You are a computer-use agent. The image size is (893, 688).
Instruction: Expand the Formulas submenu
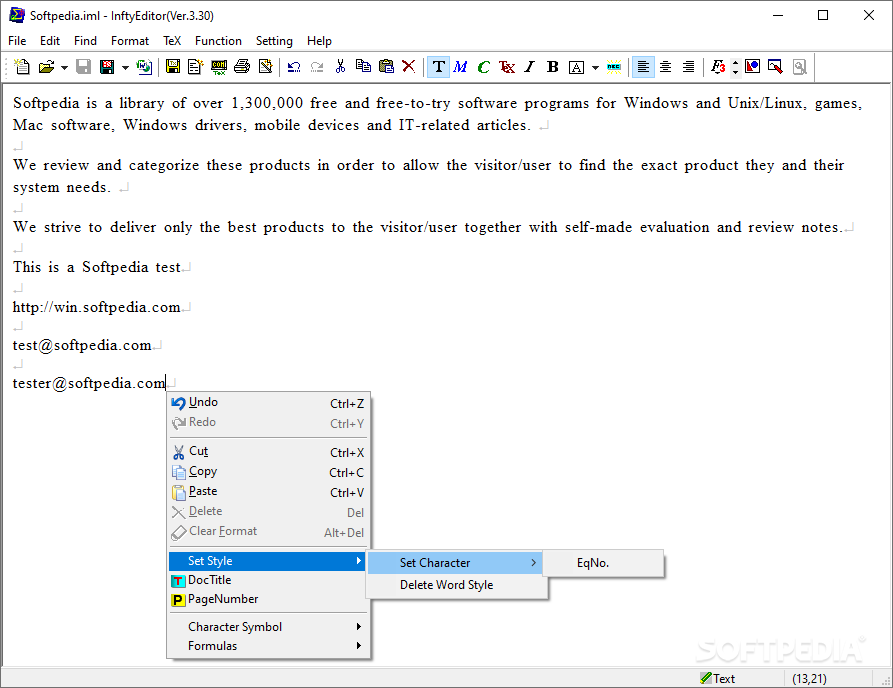point(268,646)
